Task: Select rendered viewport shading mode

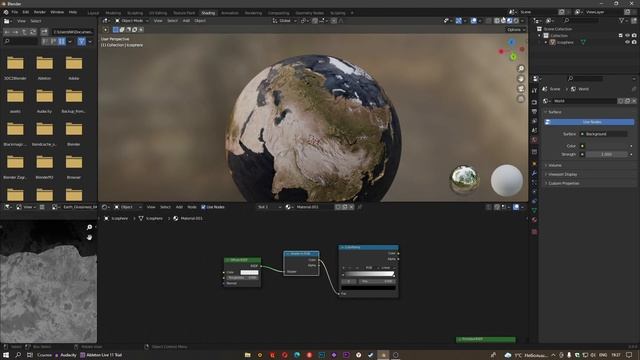Action: tap(516, 20)
